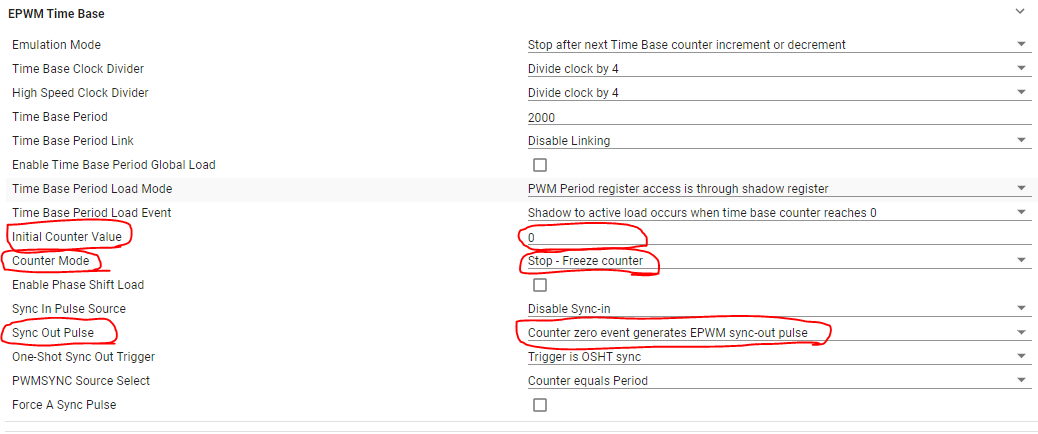Open PWMSYNC Source Select dropdown
The width and height of the screenshot is (1038, 434).
776,381
